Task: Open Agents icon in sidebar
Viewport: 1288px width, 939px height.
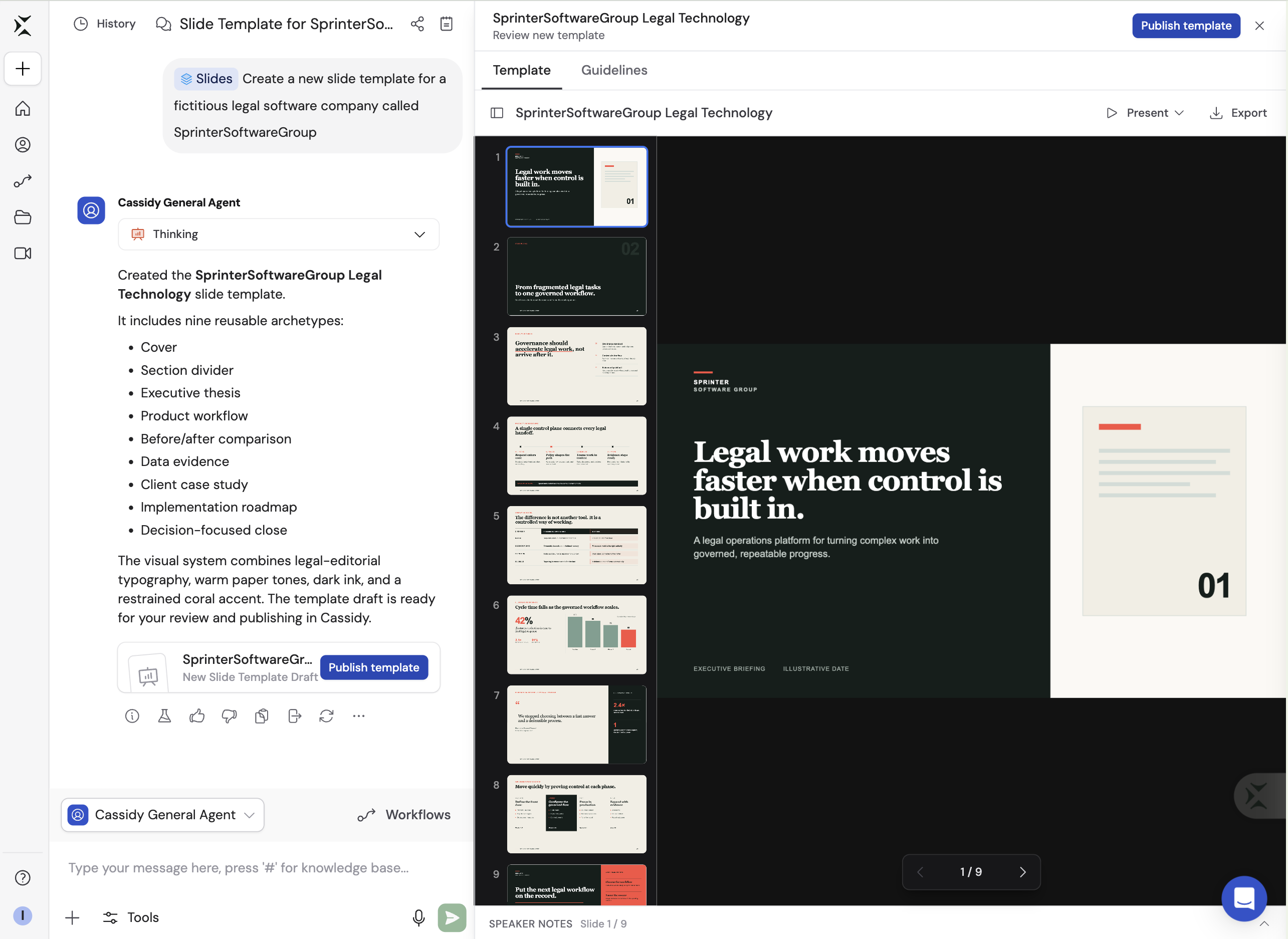Action: pyautogui.click(x=23, y=145)
